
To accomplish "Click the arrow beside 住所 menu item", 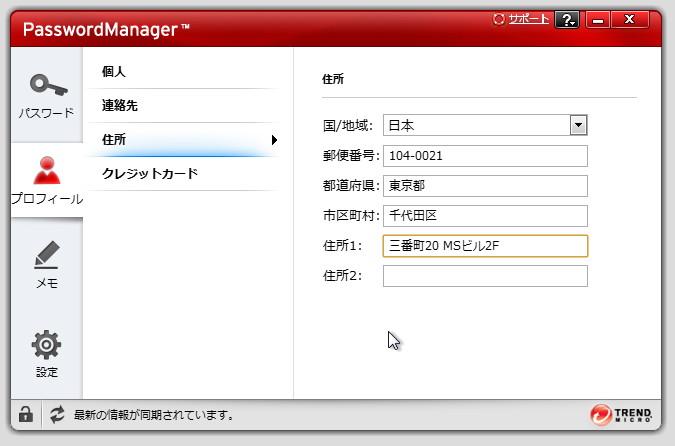I will tap(274, 139).
